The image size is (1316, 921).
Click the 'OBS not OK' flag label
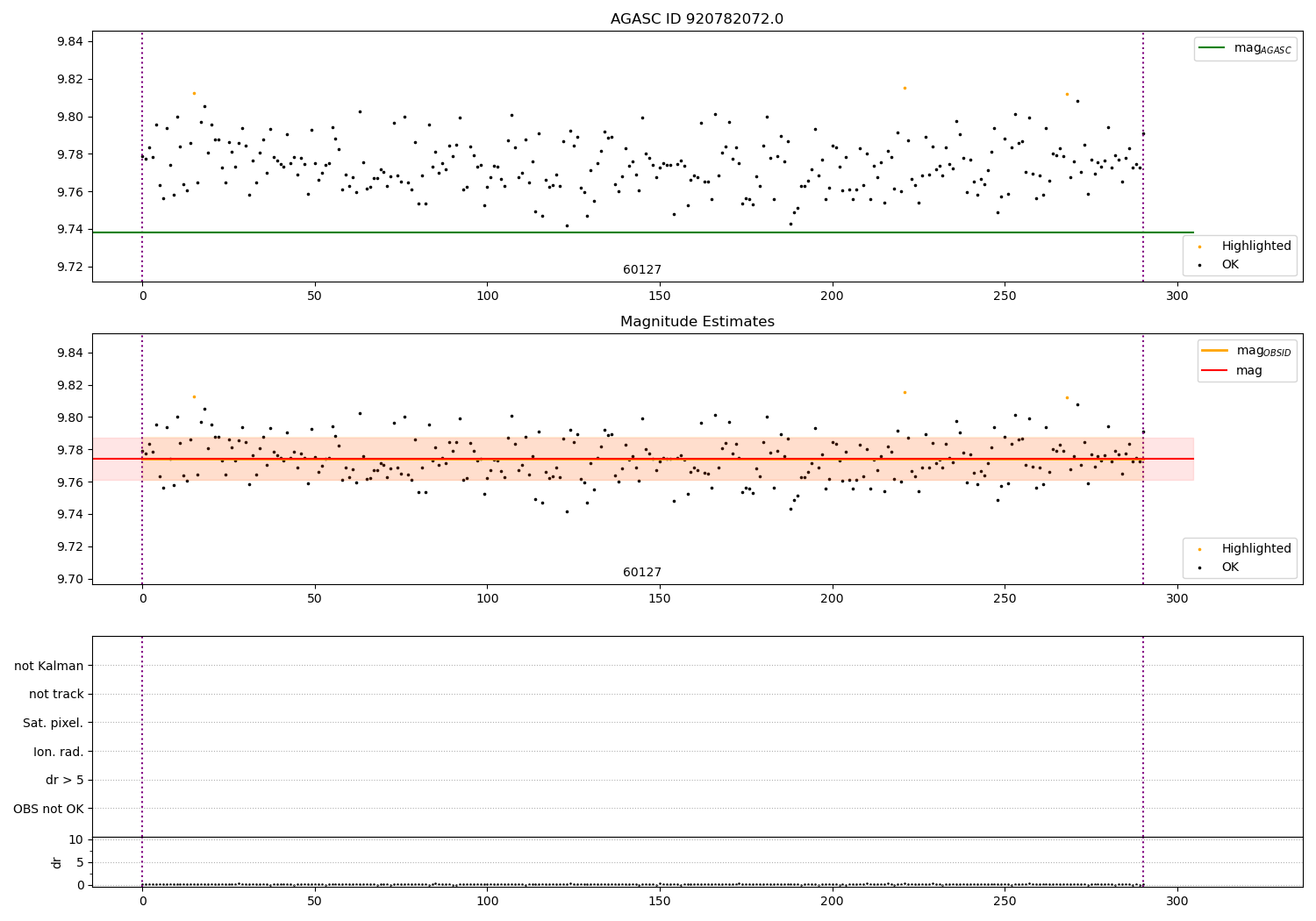49,809
